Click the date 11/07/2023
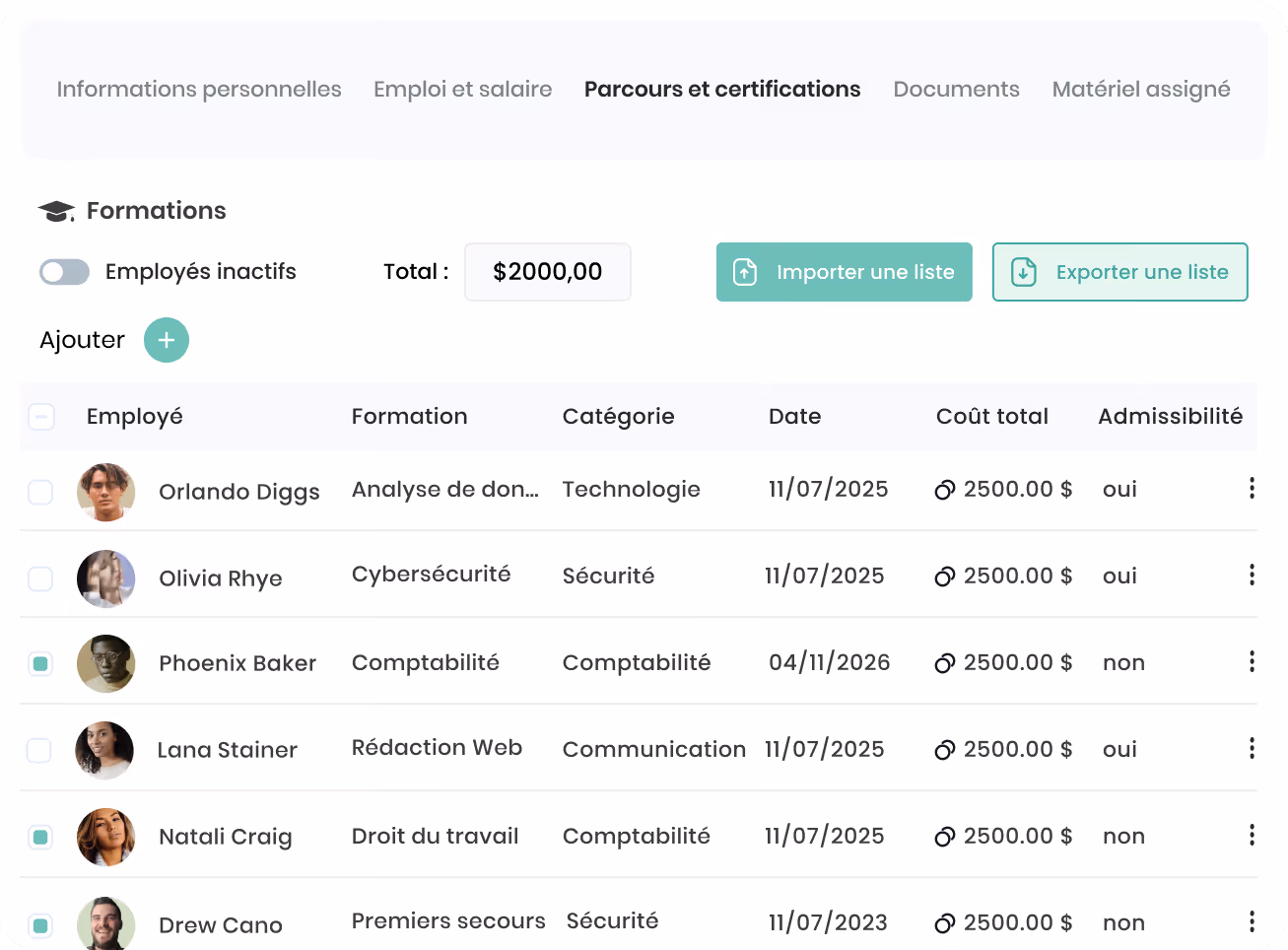 (828, 922)
